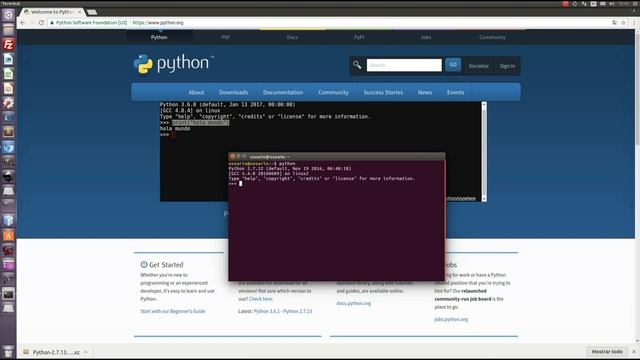Image resolution: width=640 pixels, height=360 pixels.
Task: Click the highlighted print command in web shell
Action: [x=200, y=122]
